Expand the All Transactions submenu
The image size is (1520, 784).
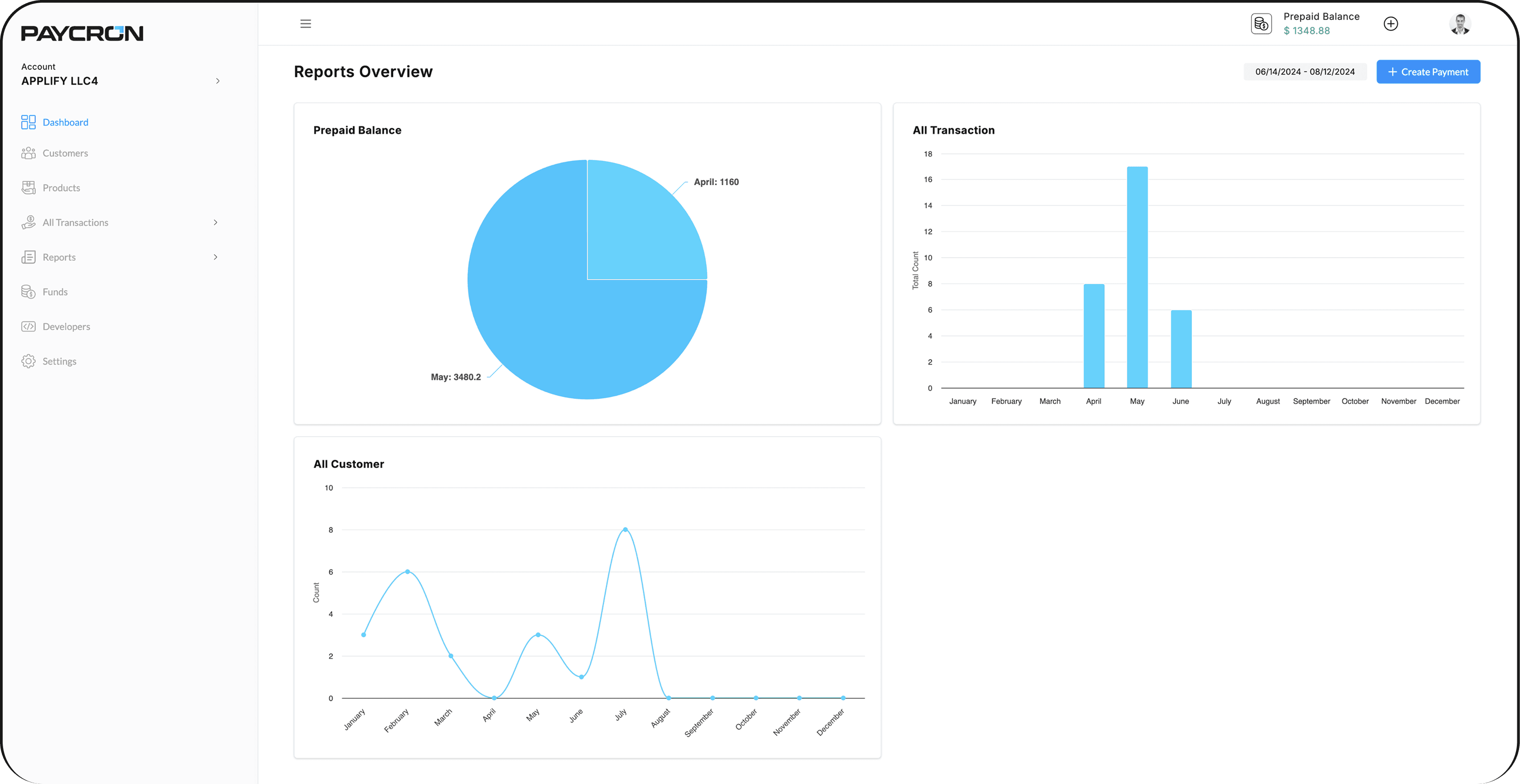tap(216, 222)
